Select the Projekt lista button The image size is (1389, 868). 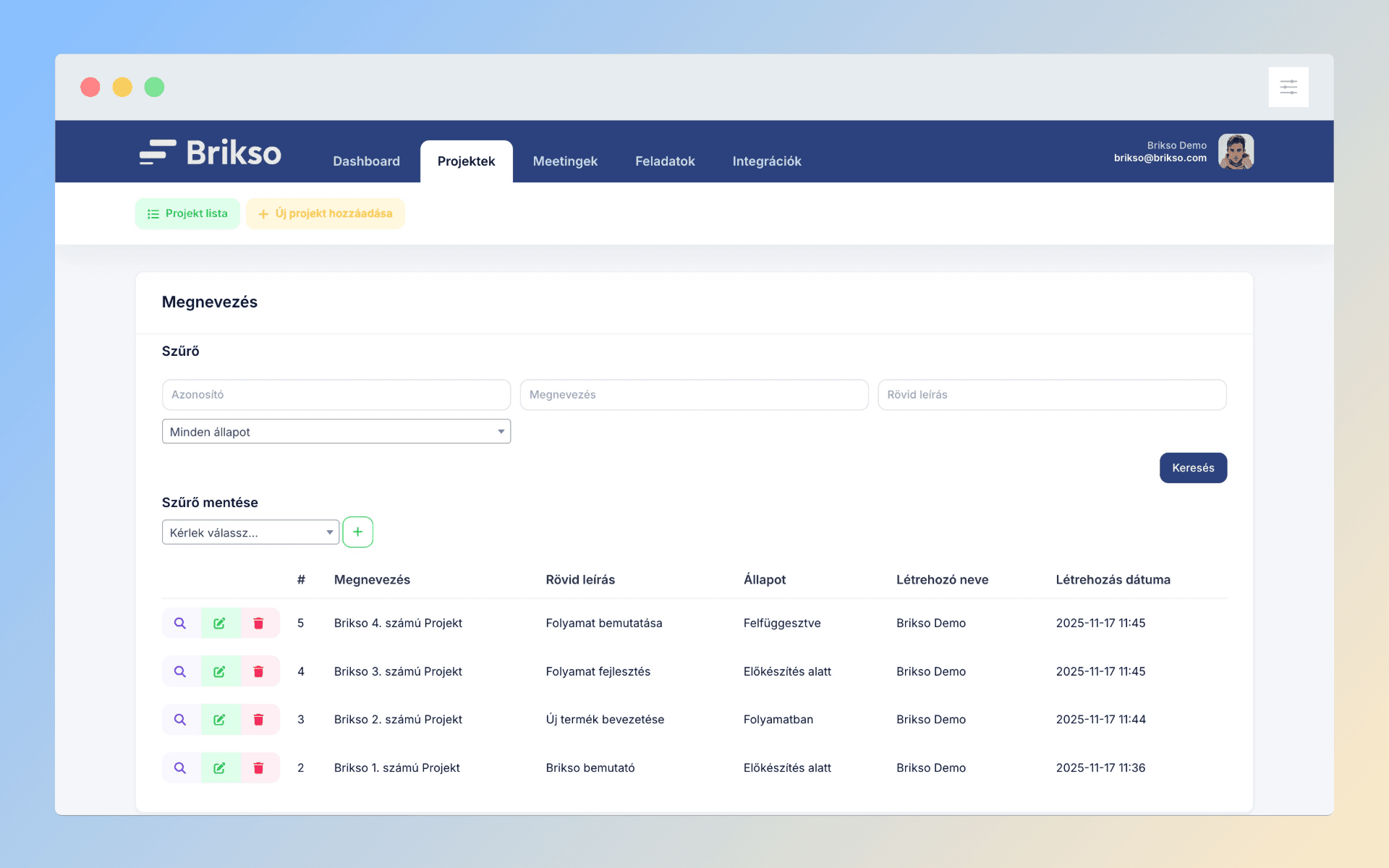click(187, 213)
